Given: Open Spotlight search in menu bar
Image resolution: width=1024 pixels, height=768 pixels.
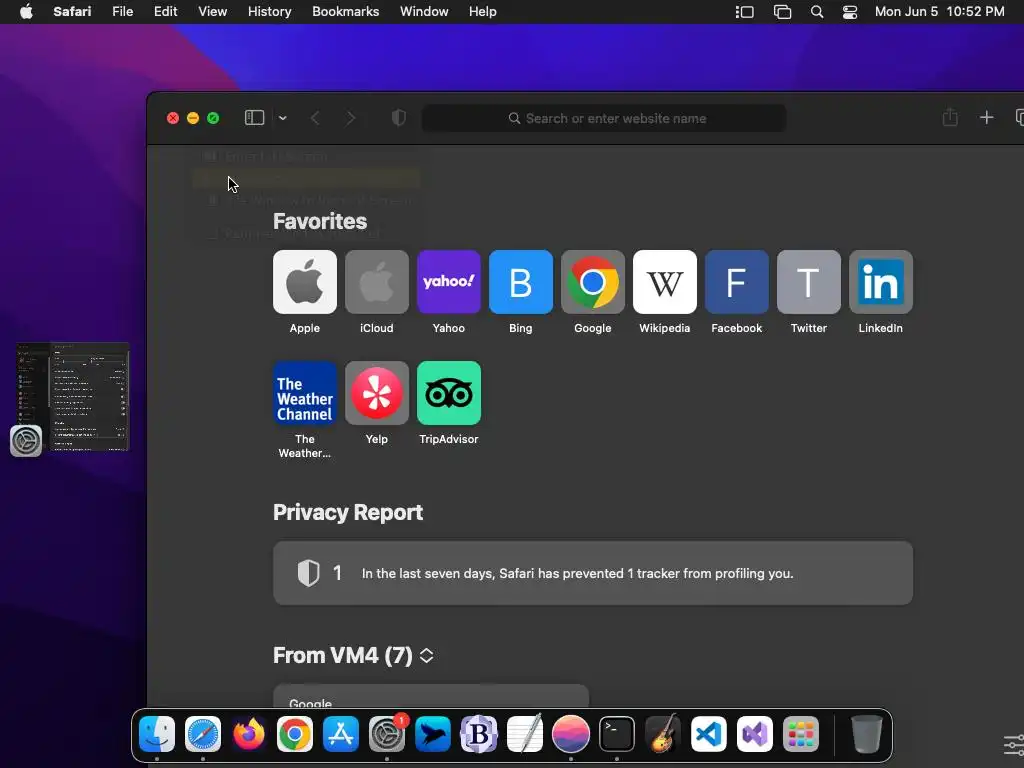Looking at the screenshot, I should pos(816,12).
